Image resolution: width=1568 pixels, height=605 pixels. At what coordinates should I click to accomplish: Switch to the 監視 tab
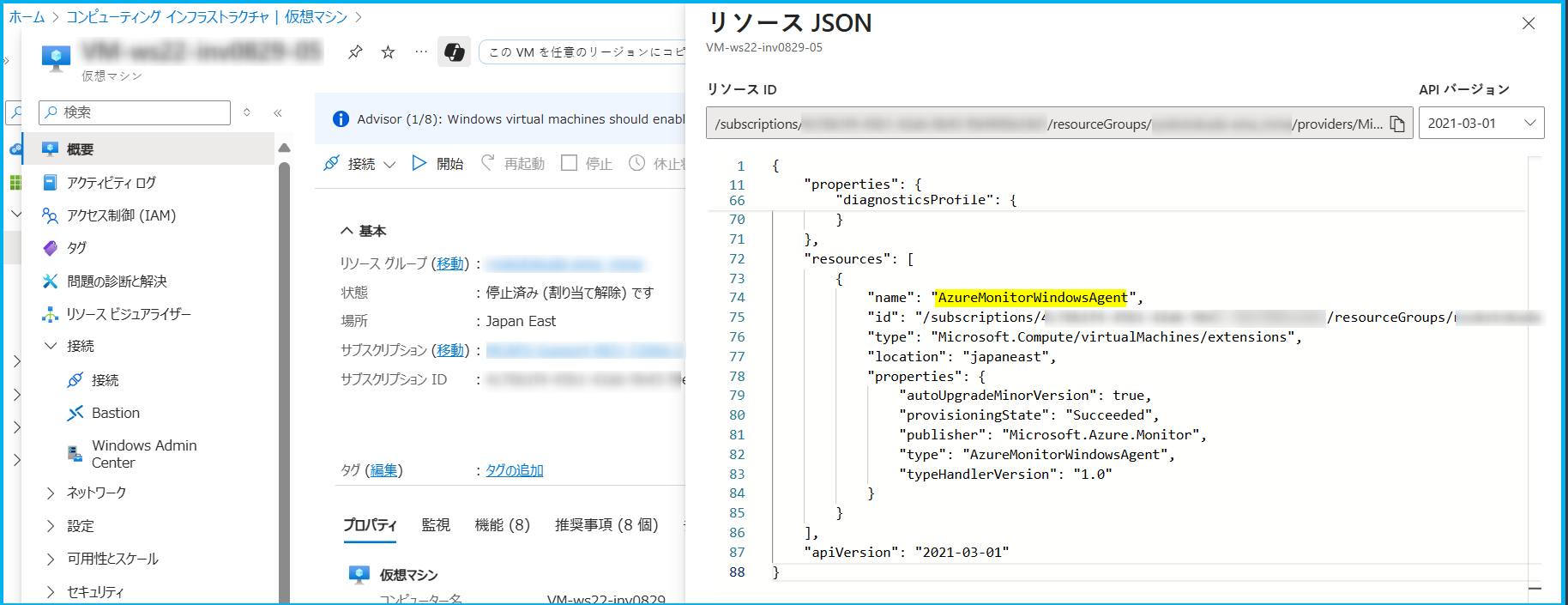click(x=436, y=525)
